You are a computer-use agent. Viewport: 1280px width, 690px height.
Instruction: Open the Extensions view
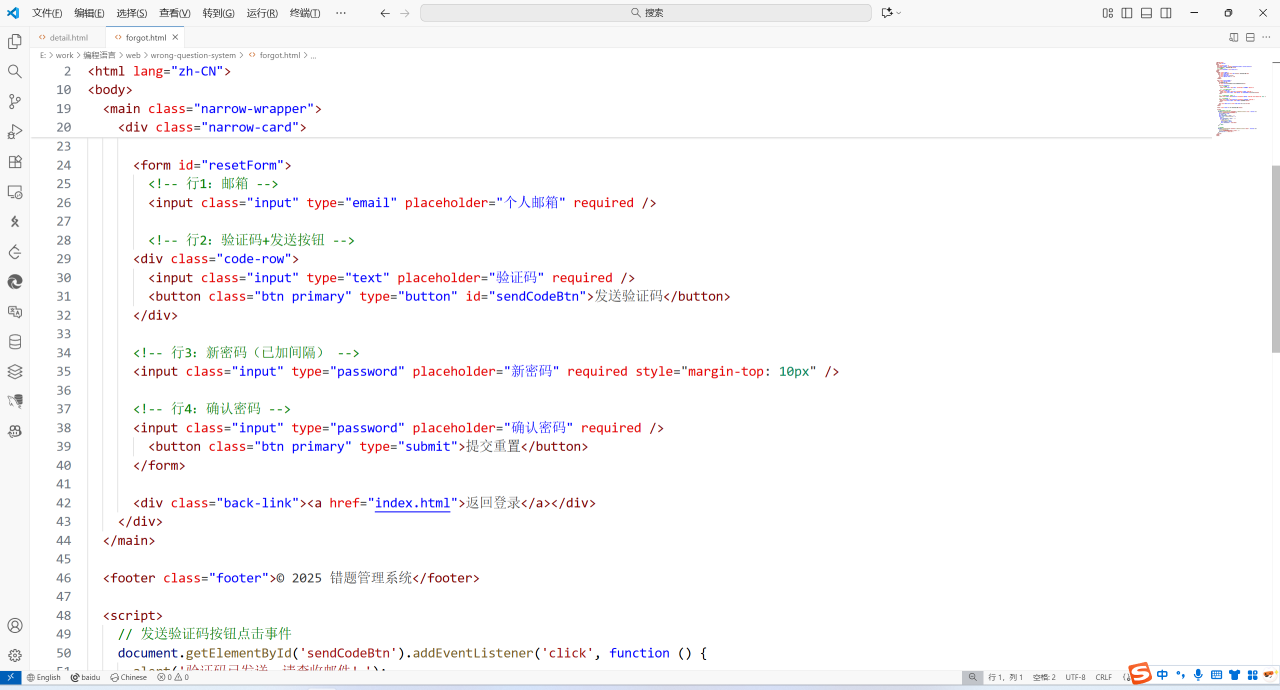tap(15, 162)
